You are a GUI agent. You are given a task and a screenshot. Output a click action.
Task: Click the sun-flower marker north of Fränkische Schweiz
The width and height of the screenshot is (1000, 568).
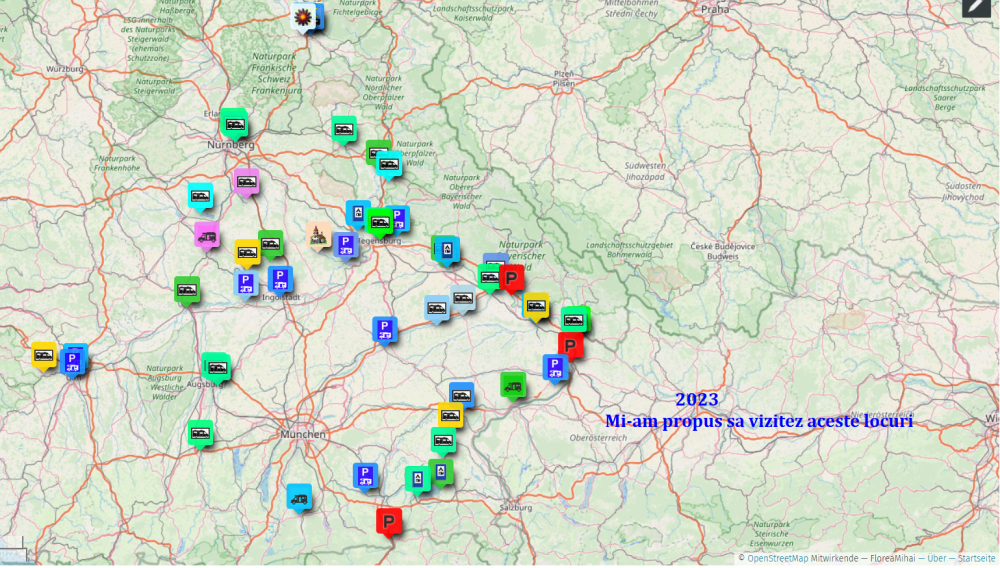[x=302, y=16]
